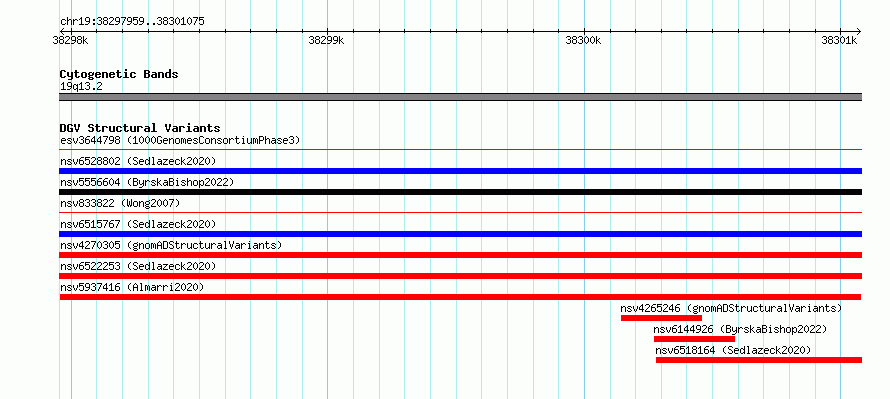Click the short red nsv4265246 bar

661,318
